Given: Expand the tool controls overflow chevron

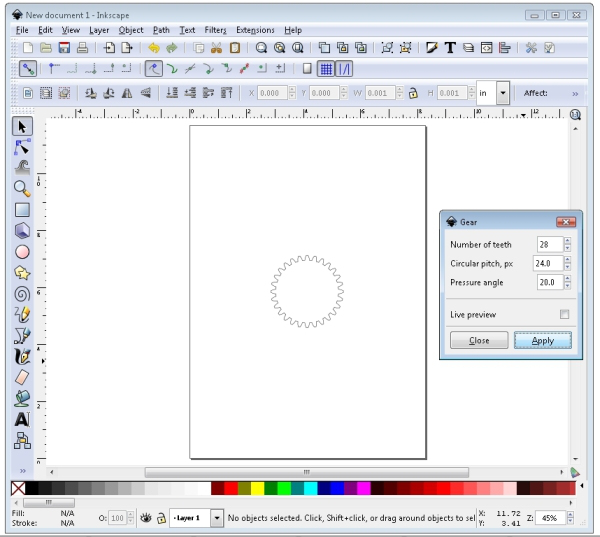Looking at the screenshot, I should 575,94.
